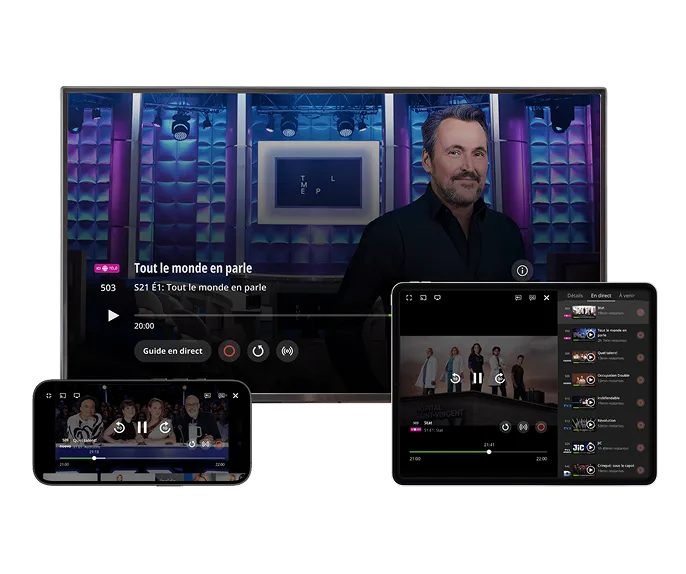Rewind 10 seconds on phone player

pyautogui.click(x=119, y=427)
